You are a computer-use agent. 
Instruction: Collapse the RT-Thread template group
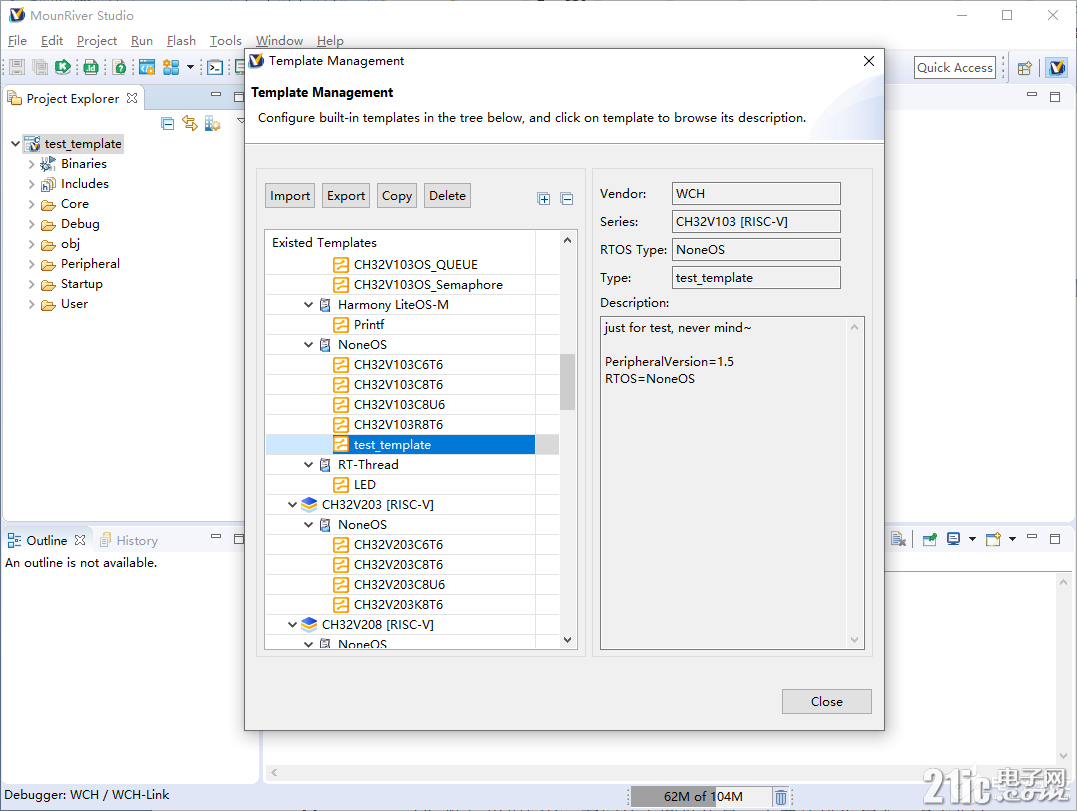point(308,465)
